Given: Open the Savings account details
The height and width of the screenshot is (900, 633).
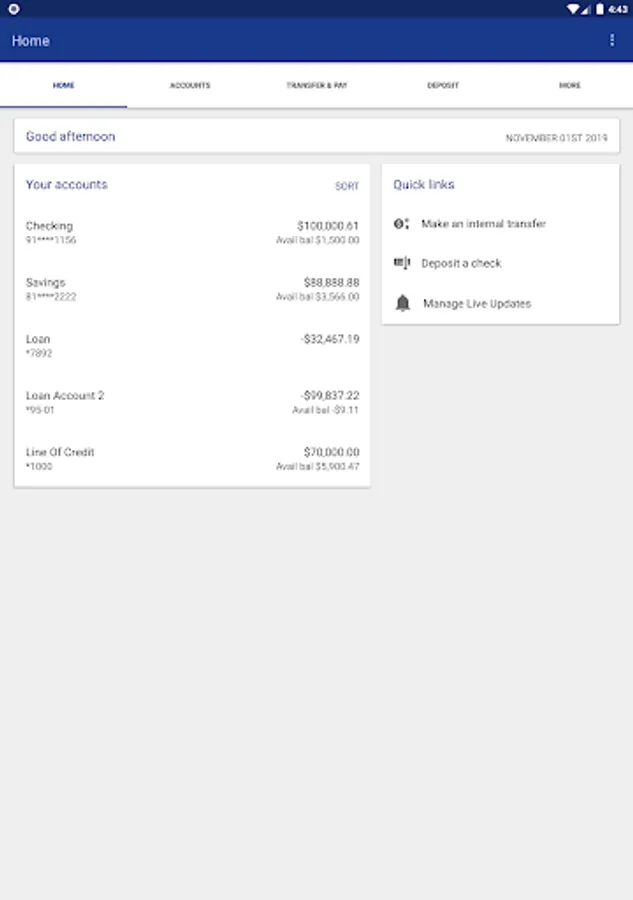Looking at the screenshot, I should 192,289.
